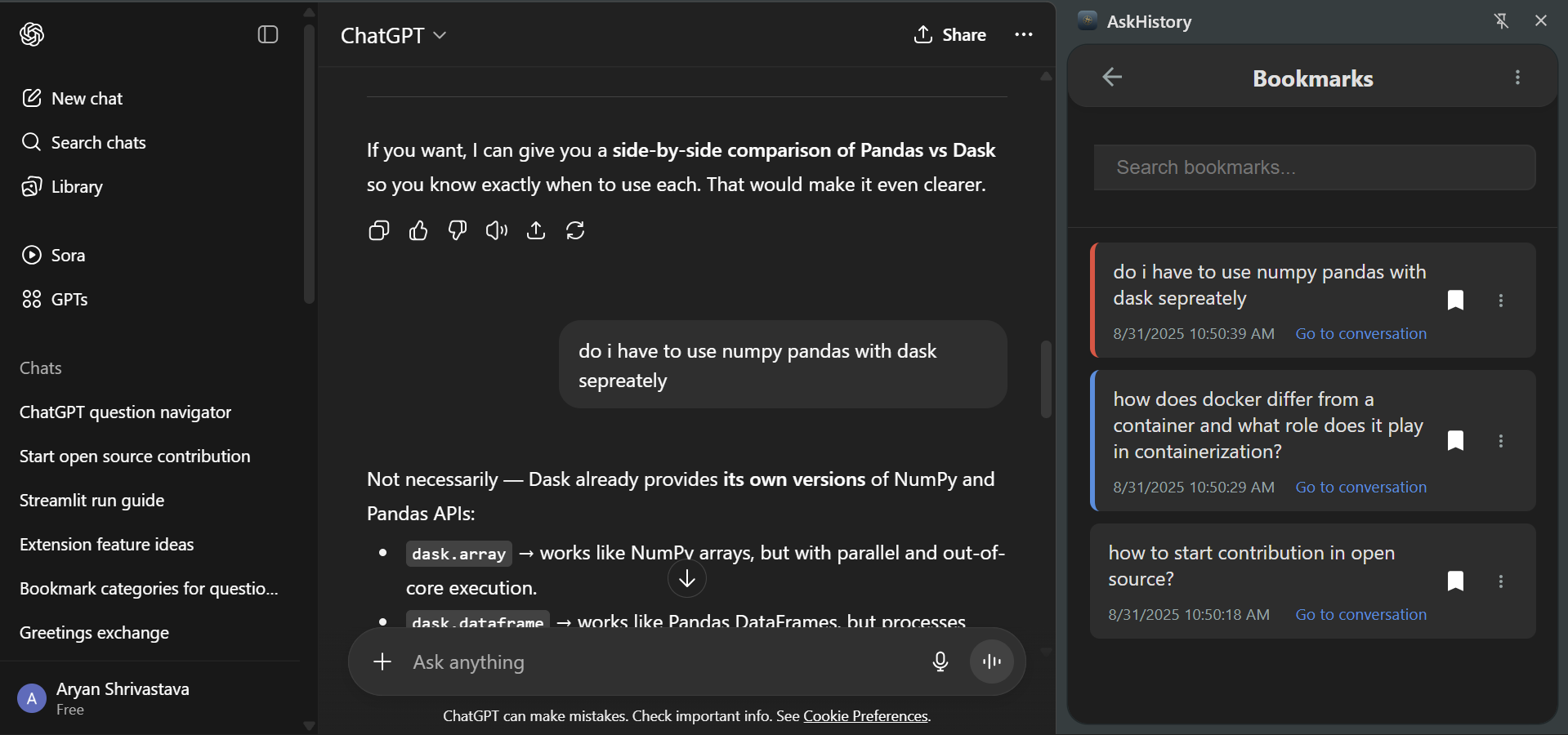Expand the ChatGPT model dropdown
This screenshot has width=1568, height=735.
(393, 35)
